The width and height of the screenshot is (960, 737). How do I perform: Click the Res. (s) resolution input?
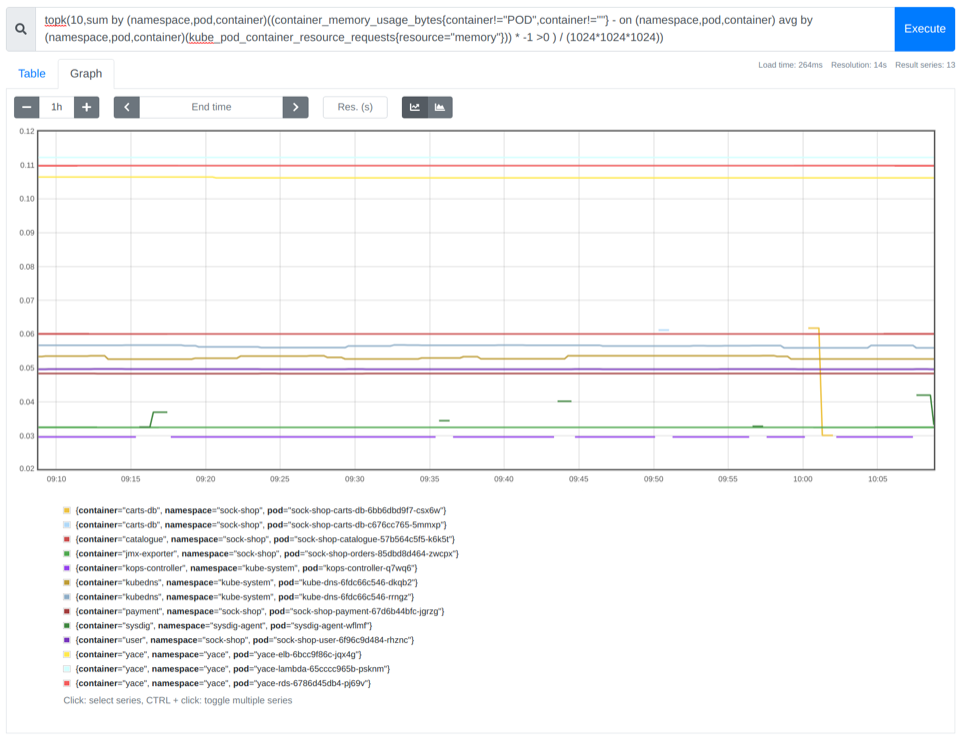(x=355, y=106)
